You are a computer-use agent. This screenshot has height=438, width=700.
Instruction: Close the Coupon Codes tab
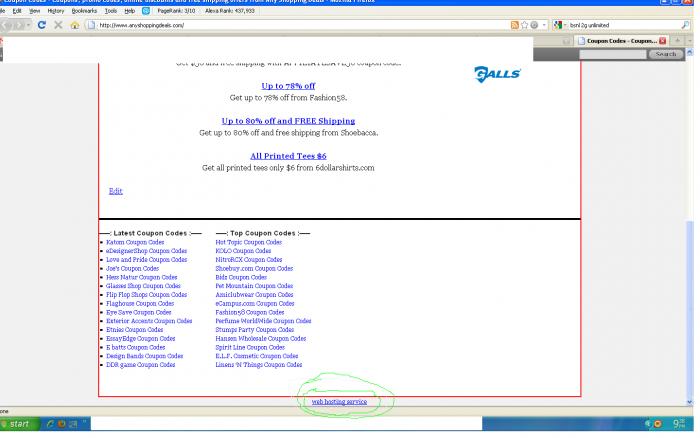click(x=662, y=41)
